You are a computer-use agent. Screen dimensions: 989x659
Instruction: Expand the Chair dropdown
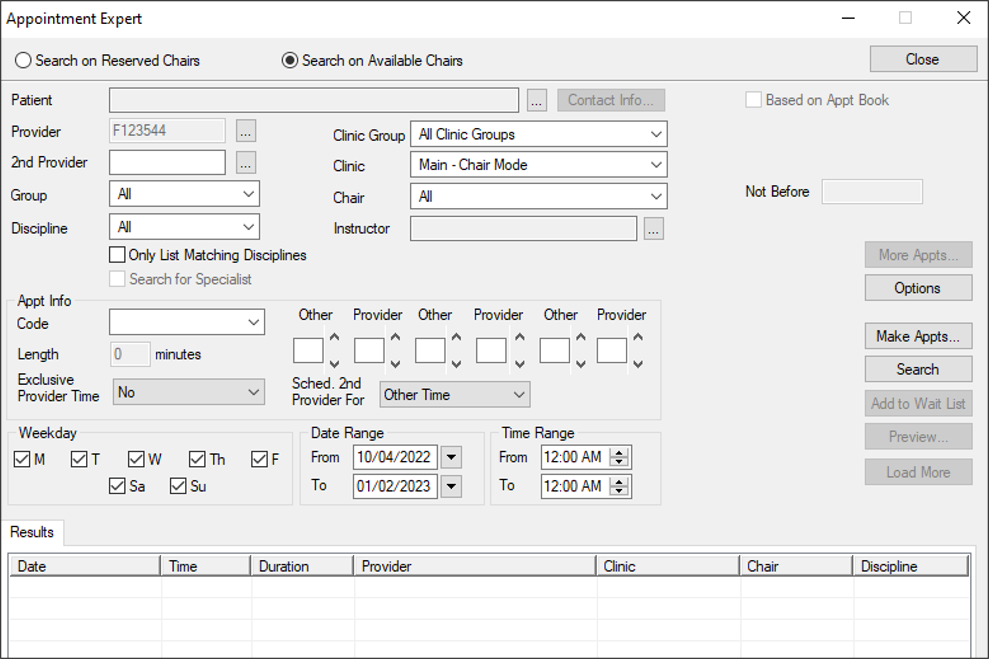click(539, 197)
